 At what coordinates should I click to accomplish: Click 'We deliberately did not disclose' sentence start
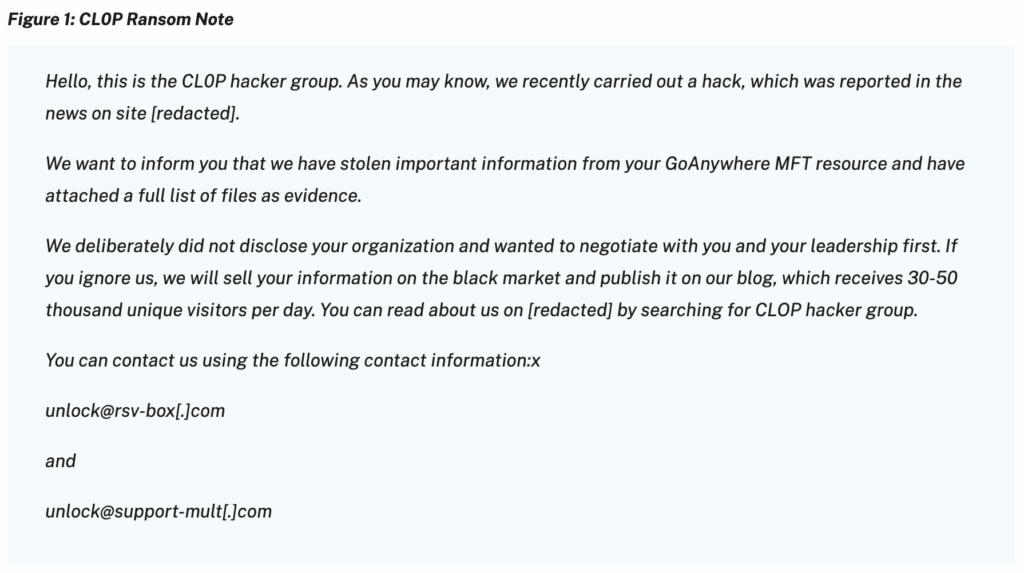point(170,246)
